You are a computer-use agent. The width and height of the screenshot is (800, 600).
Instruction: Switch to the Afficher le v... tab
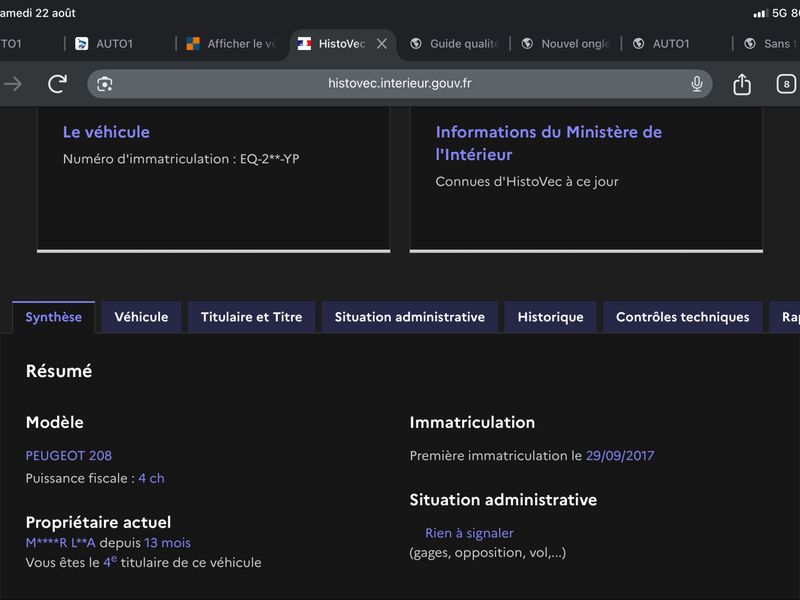(231, 44)
